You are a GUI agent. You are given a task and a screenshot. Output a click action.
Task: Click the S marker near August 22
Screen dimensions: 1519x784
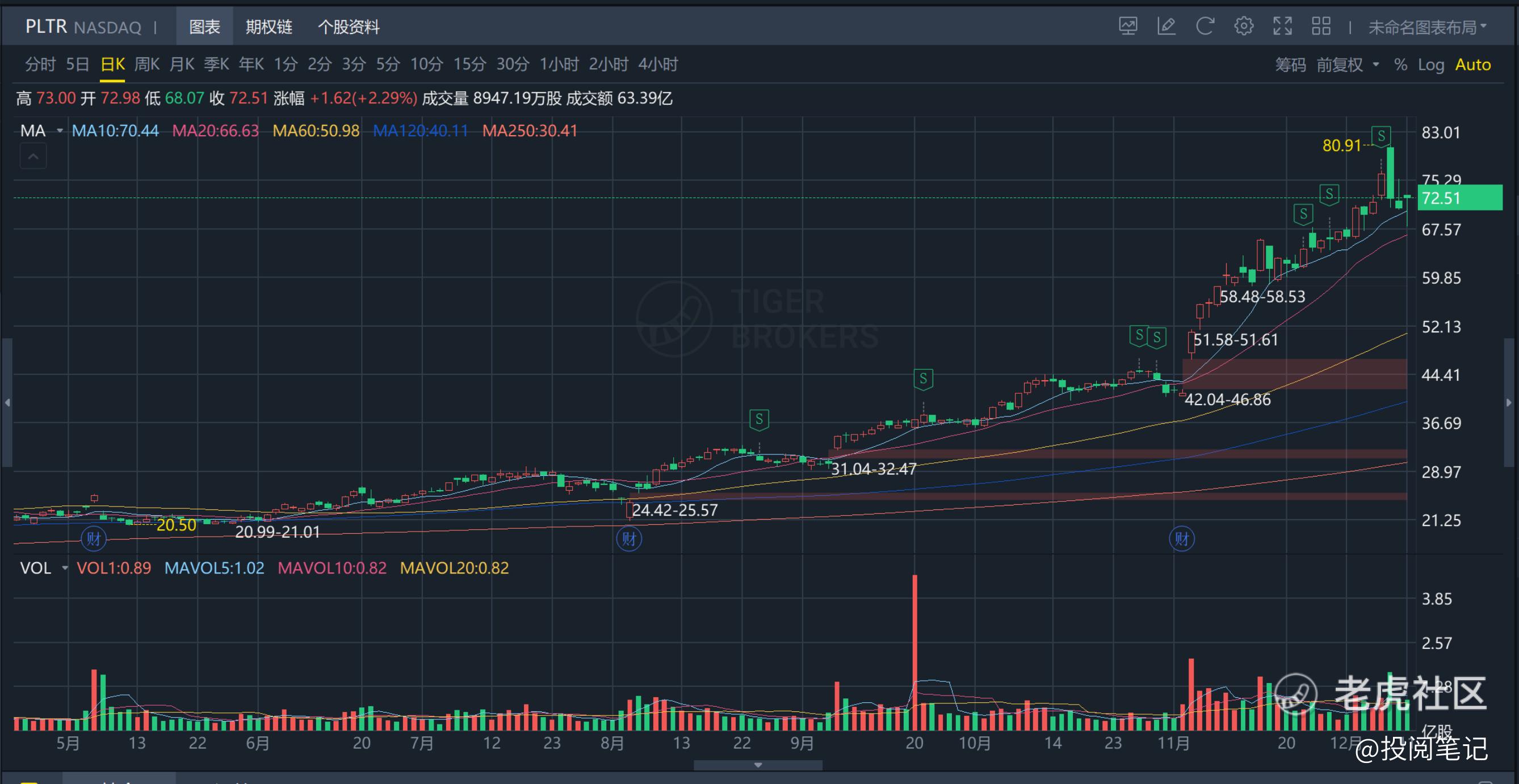tap(759, 420)
